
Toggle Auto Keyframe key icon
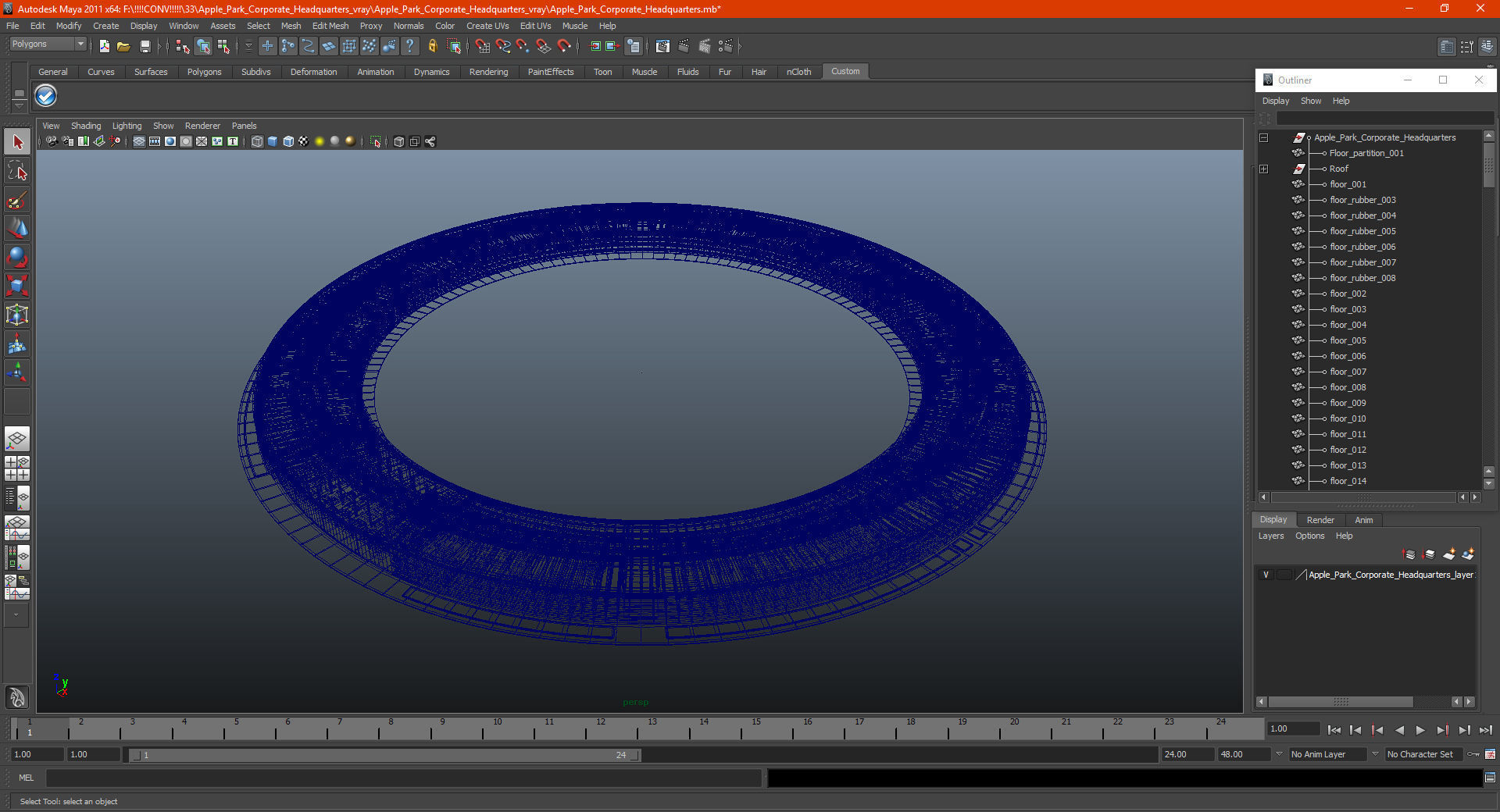pyautogui.click(x=1473, y=754)
